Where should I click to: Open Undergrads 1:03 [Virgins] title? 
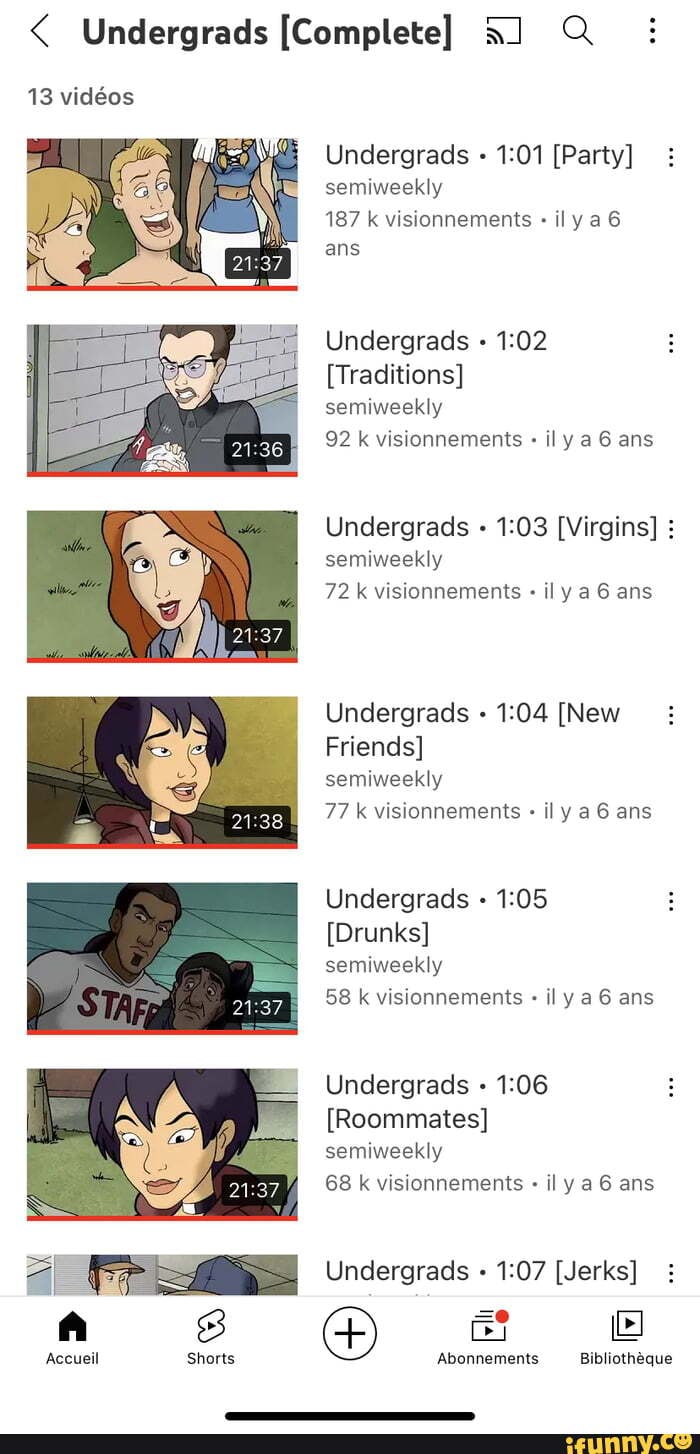[491, 527]
